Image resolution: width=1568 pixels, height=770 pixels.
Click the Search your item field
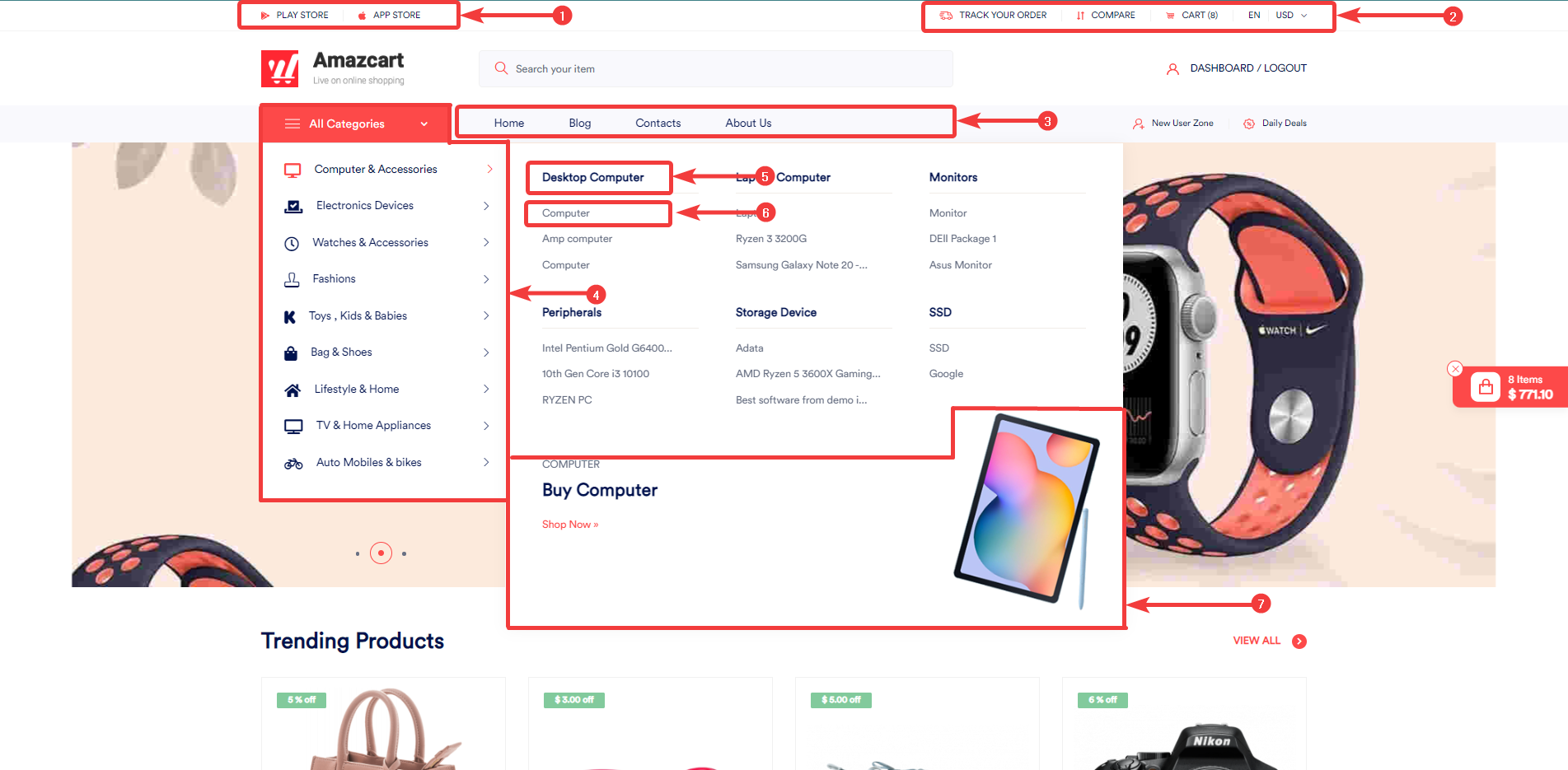[715, 68]
